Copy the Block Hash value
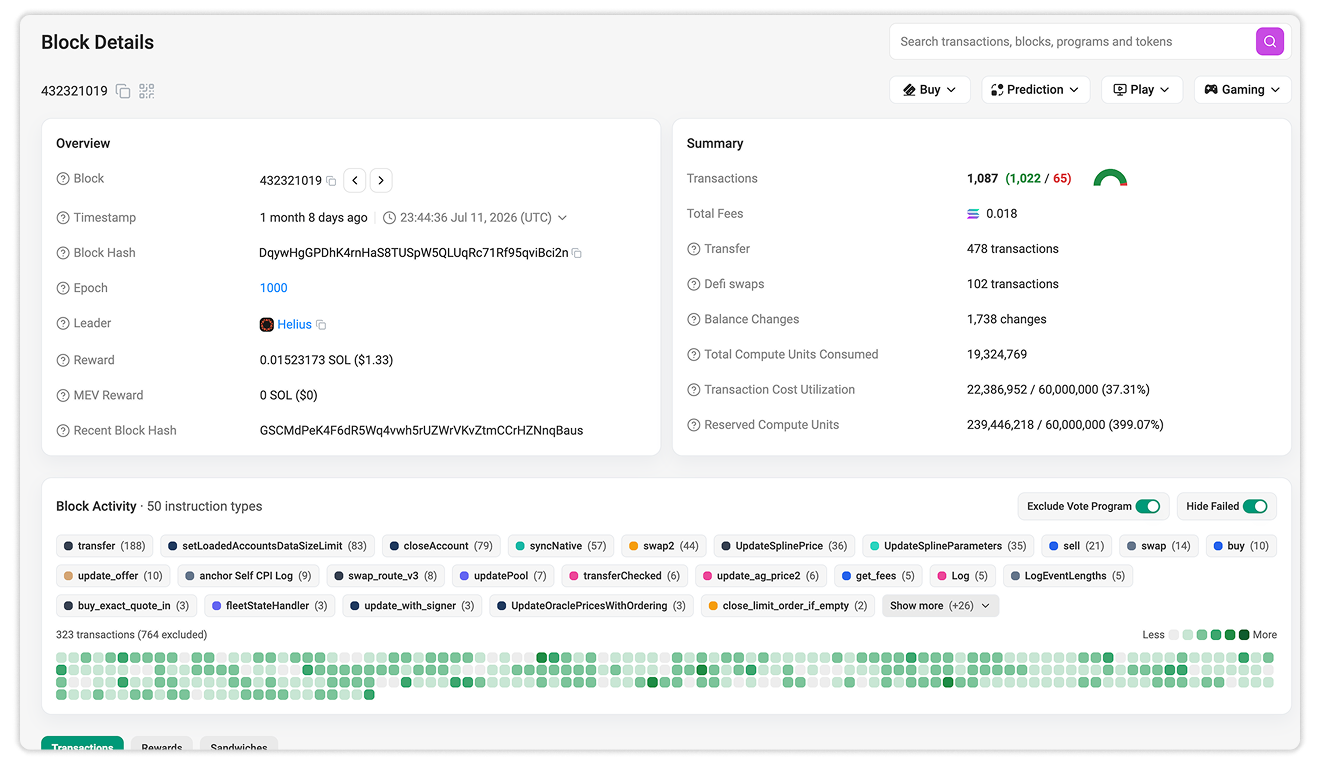 click(577, 253)
